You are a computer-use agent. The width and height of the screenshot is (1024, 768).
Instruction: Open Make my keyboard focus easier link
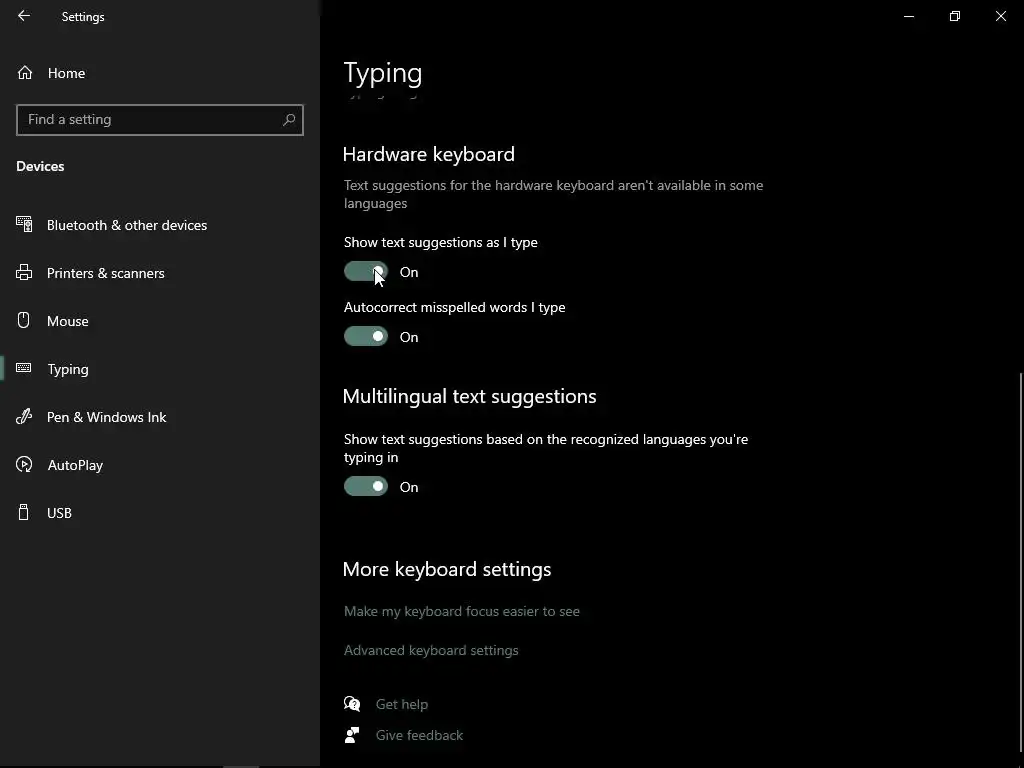[x=462, y=611]
